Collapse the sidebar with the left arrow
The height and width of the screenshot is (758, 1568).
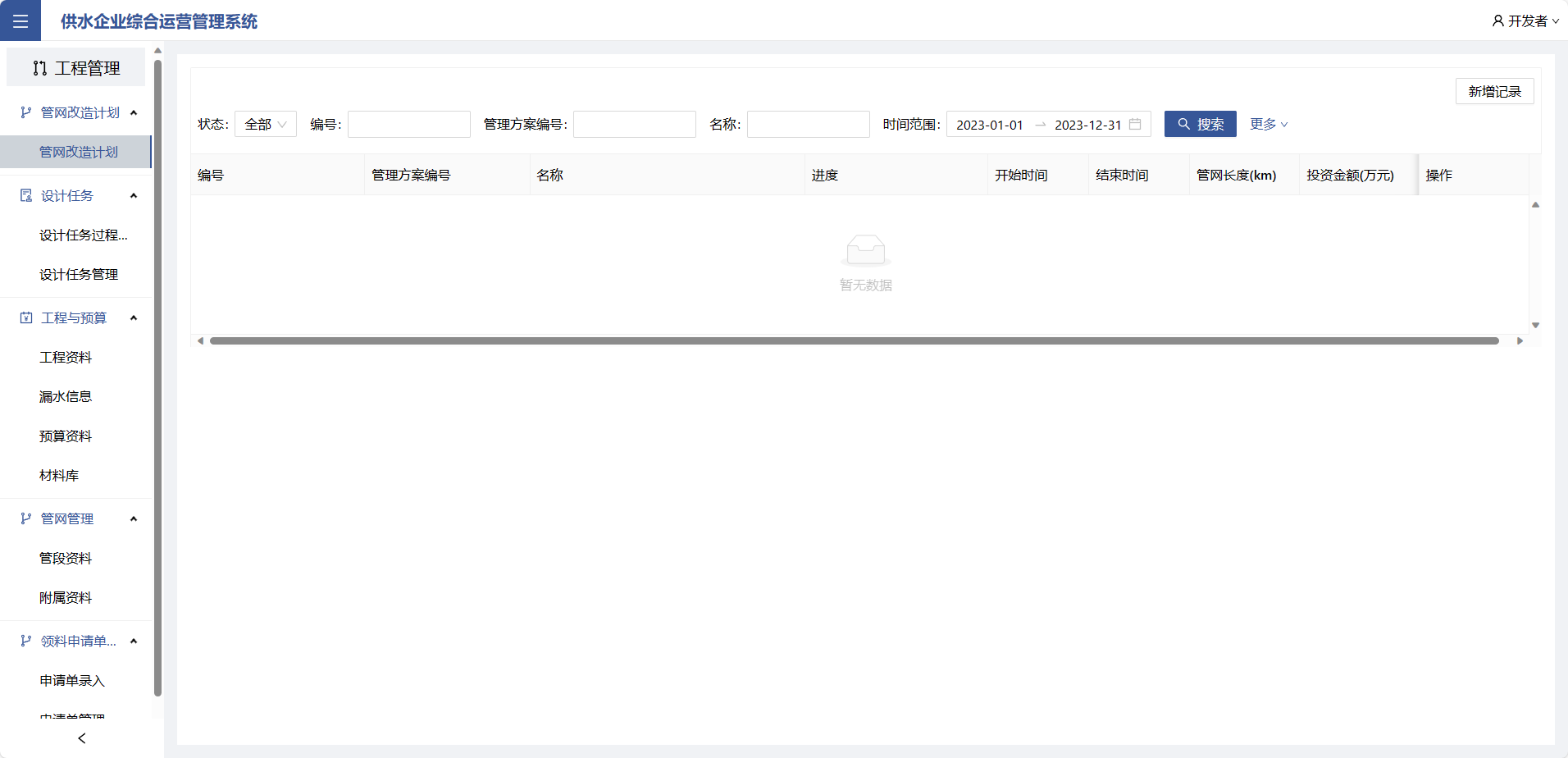[x=82, y=738]
